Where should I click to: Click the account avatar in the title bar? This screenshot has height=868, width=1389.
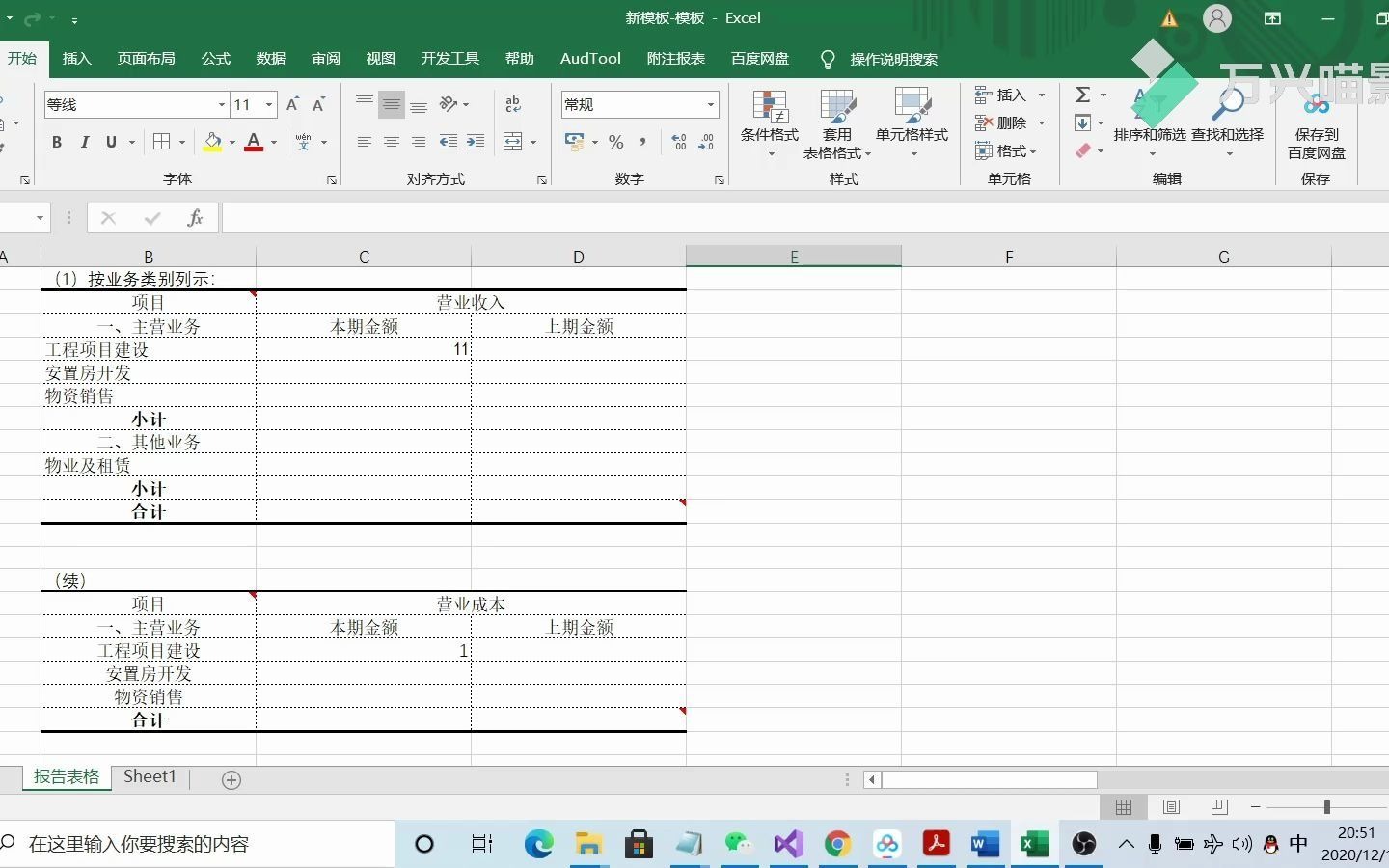pyautogui.click(x=1217, y=18)
